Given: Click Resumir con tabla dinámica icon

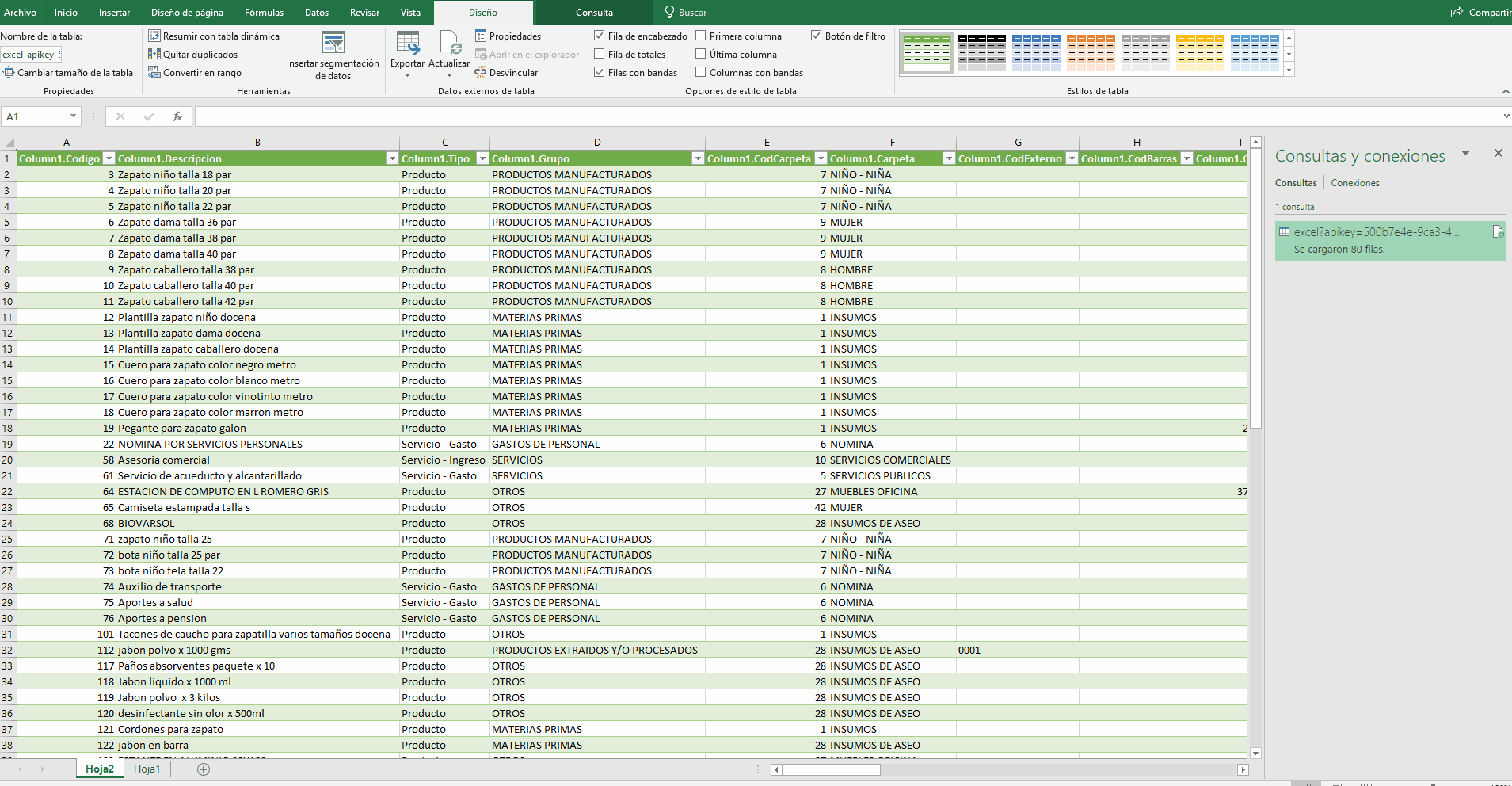Looking at the screenshot, I should [x=154, y=36].
